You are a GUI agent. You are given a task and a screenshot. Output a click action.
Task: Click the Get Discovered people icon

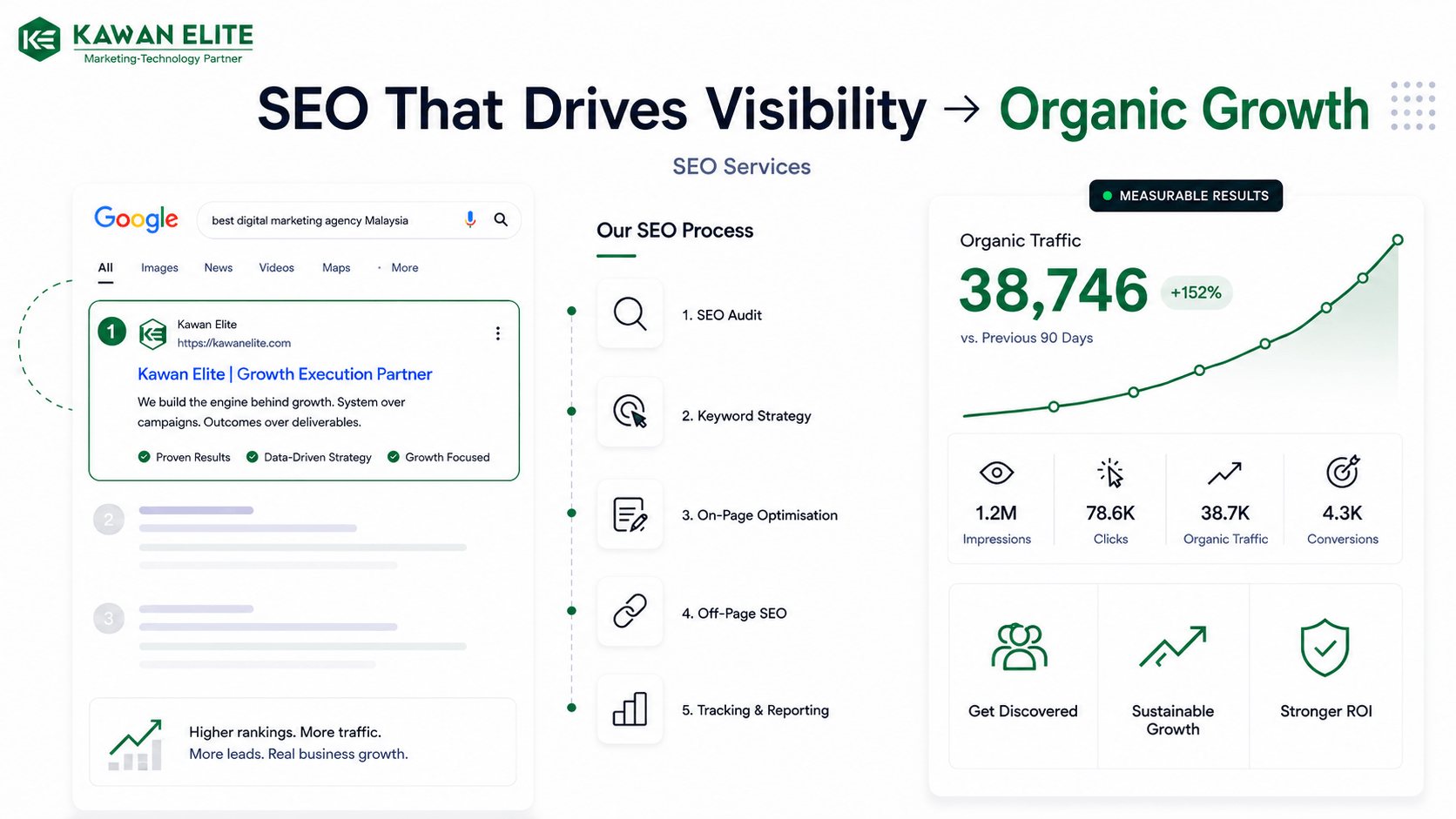pos(1019,647)
